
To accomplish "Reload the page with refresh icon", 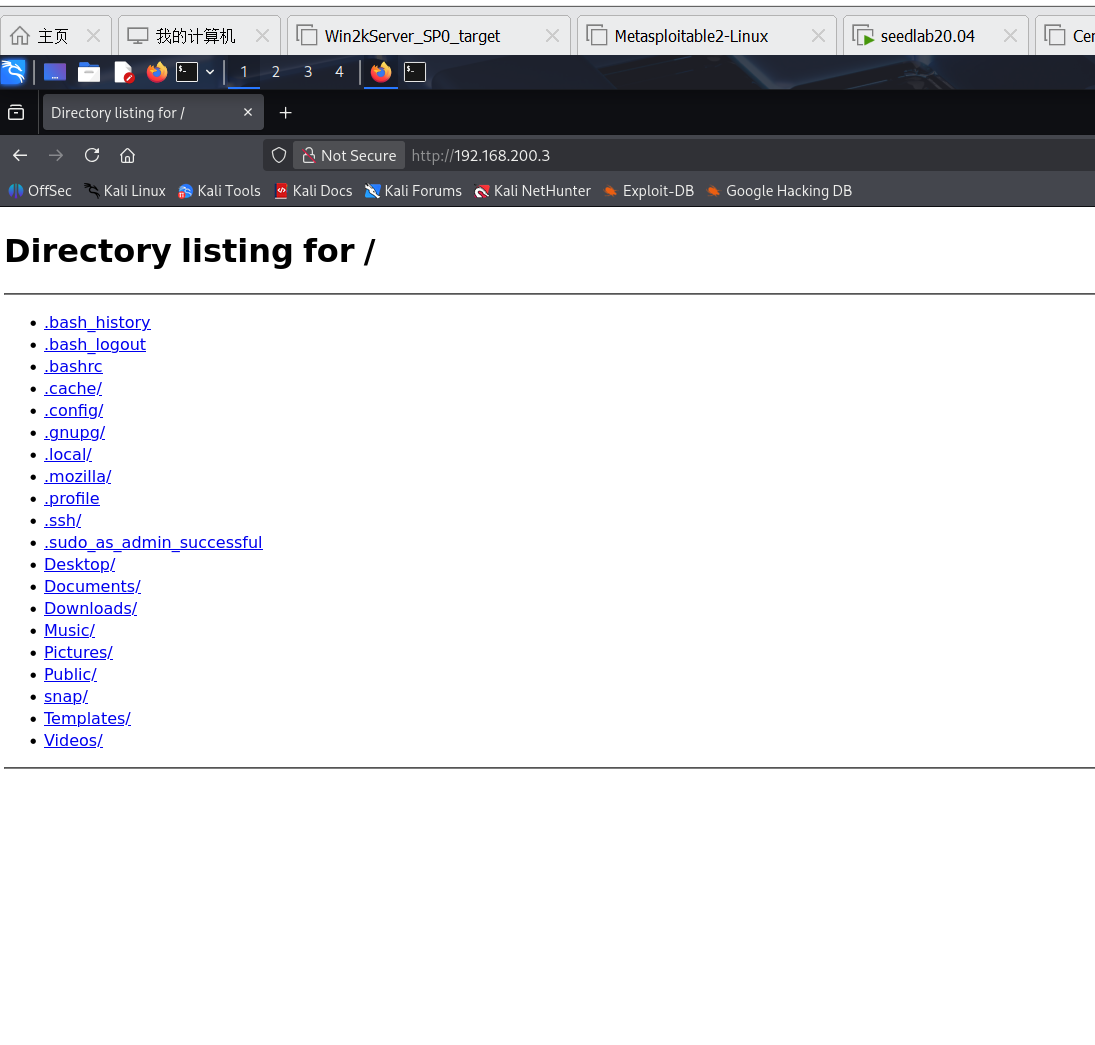I will click(x=92, y=155).
